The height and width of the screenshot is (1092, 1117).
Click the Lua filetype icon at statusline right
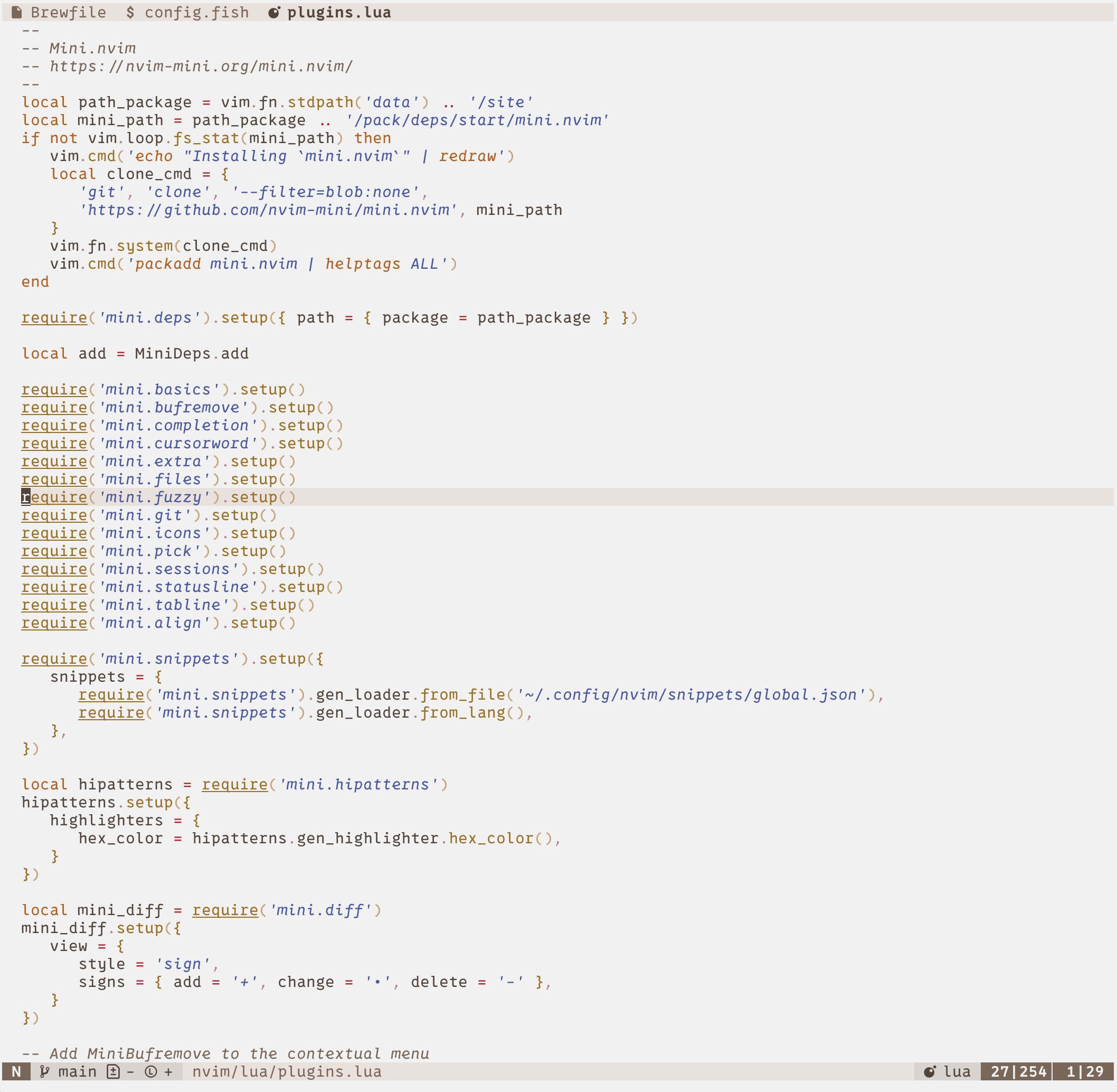click(x=929, y=1071)
